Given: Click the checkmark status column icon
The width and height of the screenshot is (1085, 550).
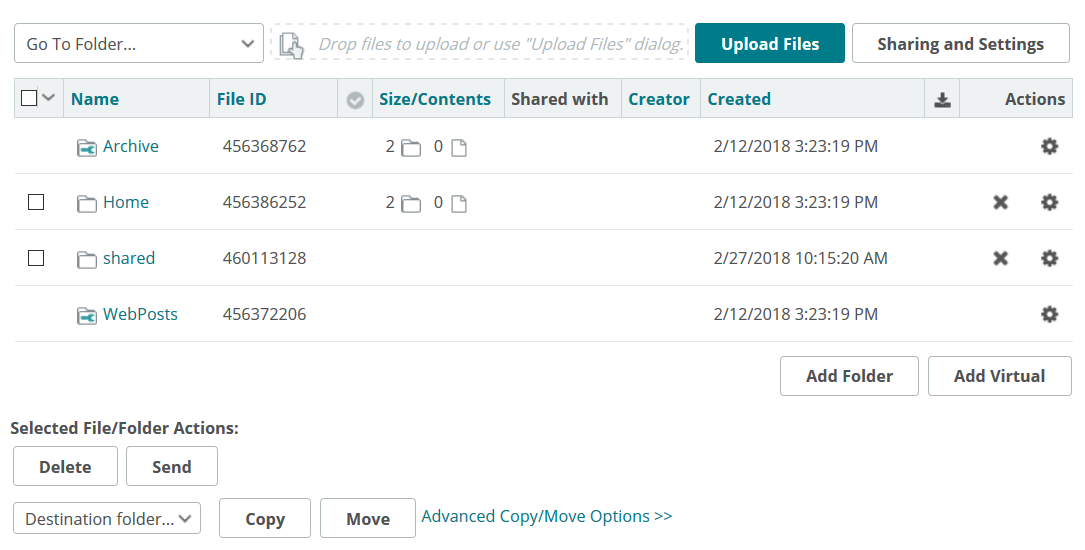Looking at the screenshot, I should (355, 100).
